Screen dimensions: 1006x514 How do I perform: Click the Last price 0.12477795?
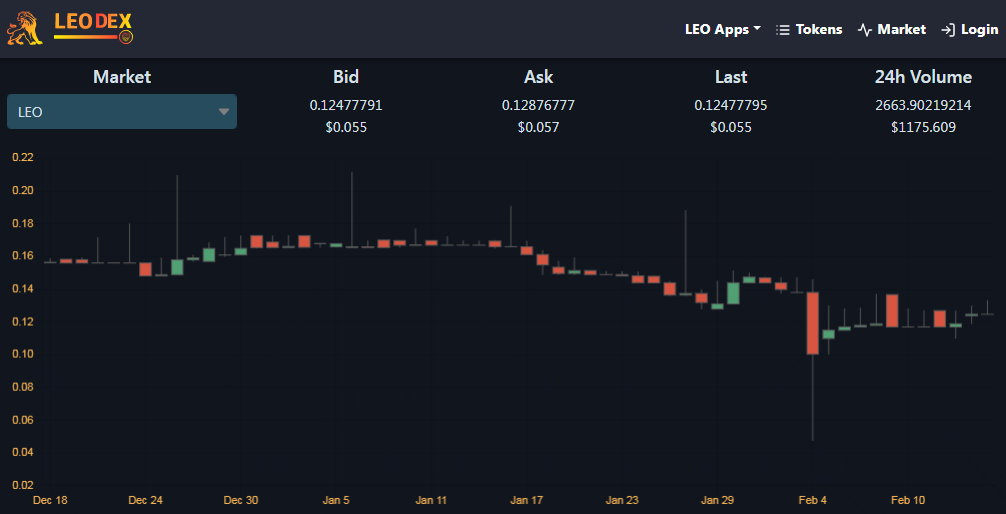tap(731, 105)
